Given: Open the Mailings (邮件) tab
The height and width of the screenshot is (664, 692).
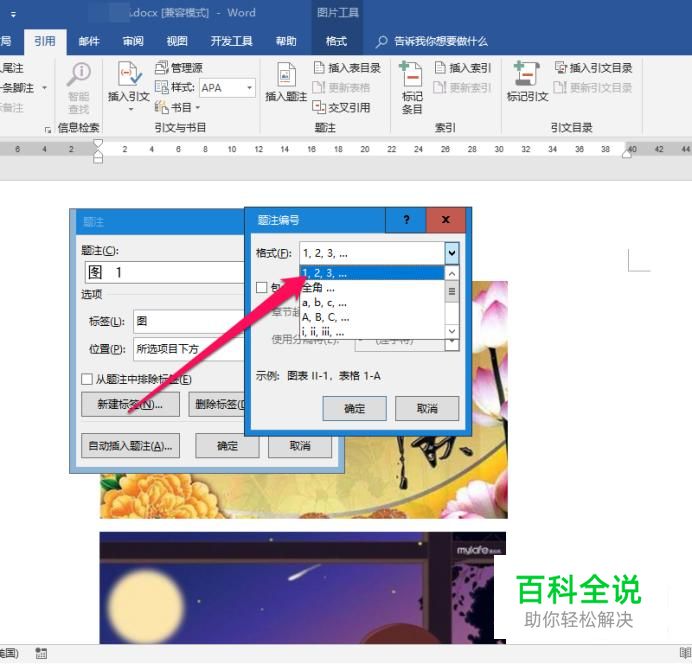Looking at the screenshot, I should pyautogui.click(x=89, y=41).
